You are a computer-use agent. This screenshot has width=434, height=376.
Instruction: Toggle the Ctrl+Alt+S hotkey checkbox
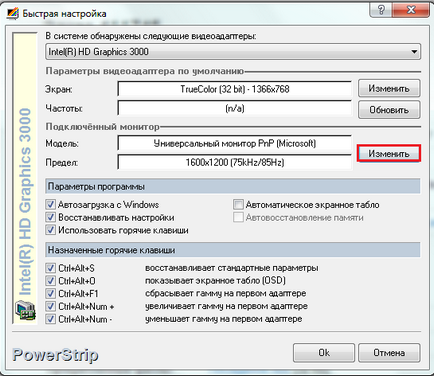tap(51, 268)
